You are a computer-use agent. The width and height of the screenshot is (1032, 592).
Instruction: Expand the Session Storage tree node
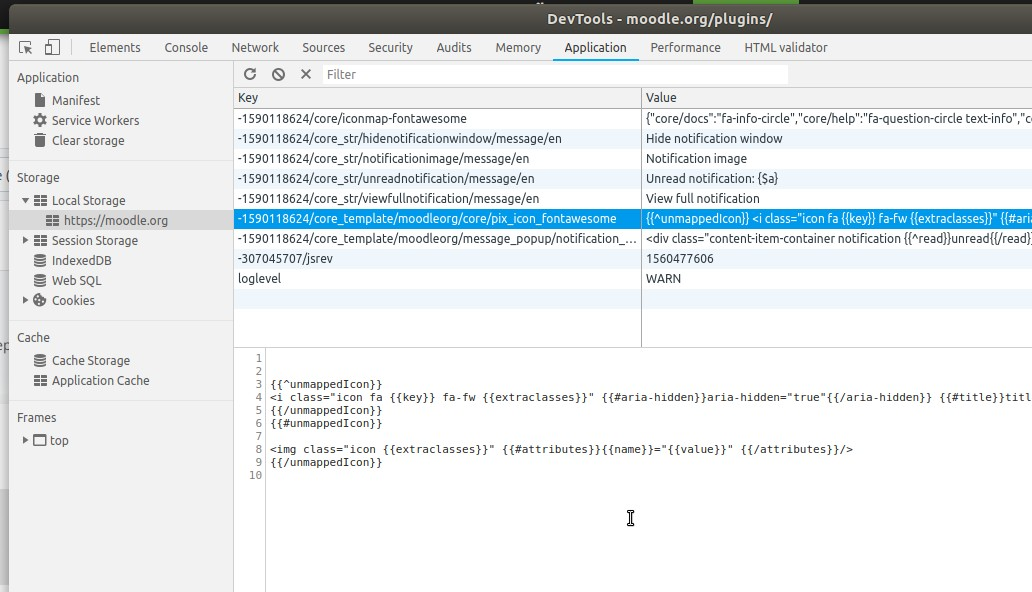pyautogui.click(x=25, y=240)
